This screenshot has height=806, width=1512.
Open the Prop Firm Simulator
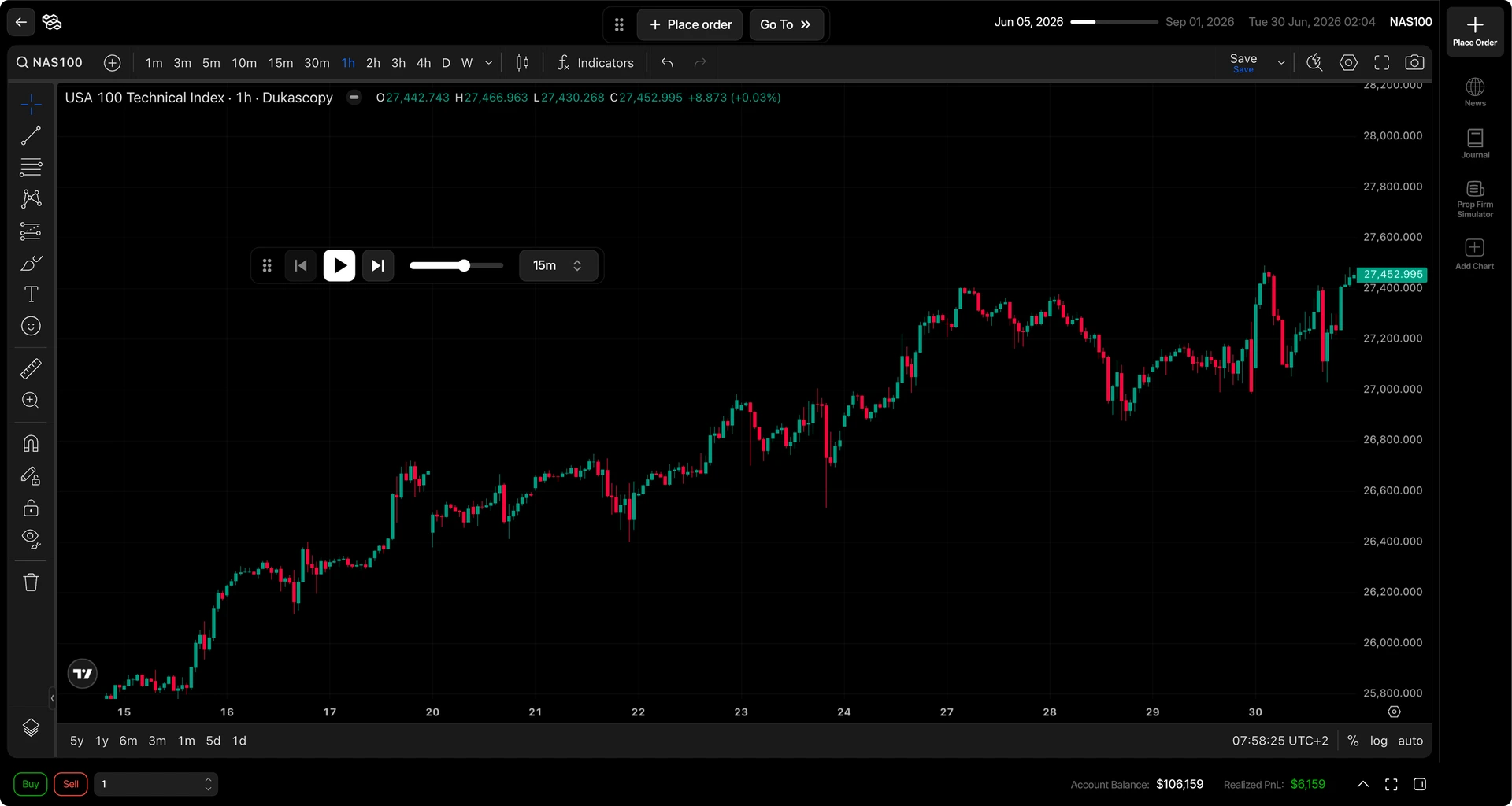(x=1475, y=199)
